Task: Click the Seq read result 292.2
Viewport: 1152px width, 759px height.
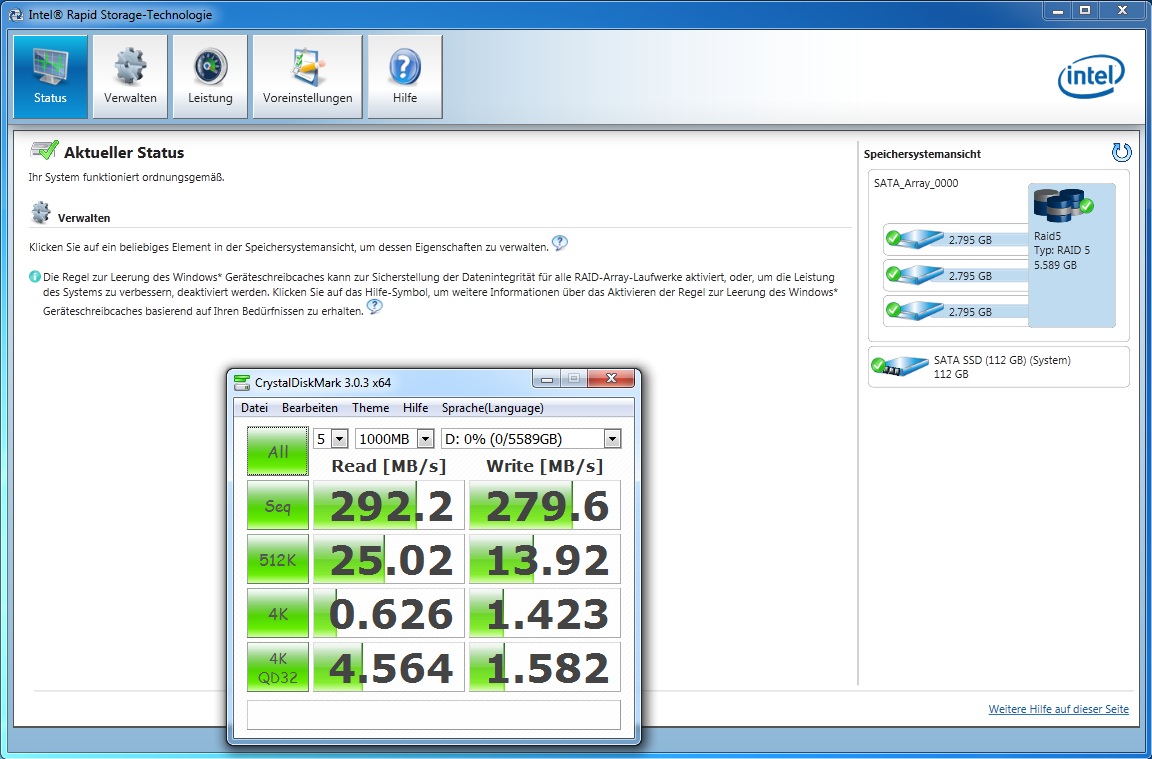Action: pyautogui.click(x=389, y=506)
